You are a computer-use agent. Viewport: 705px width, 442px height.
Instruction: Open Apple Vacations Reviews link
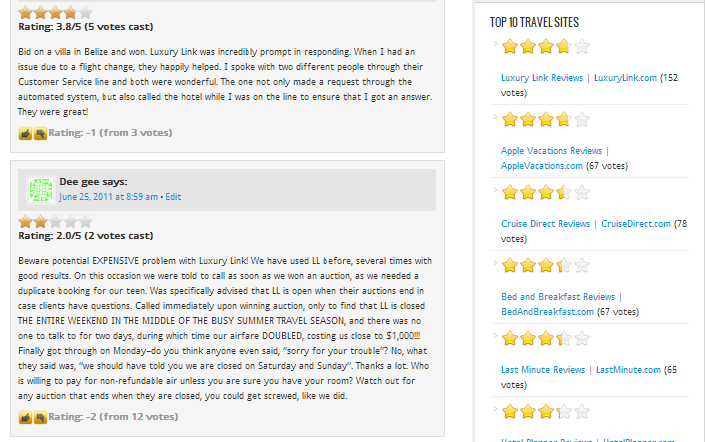[551, 151]
